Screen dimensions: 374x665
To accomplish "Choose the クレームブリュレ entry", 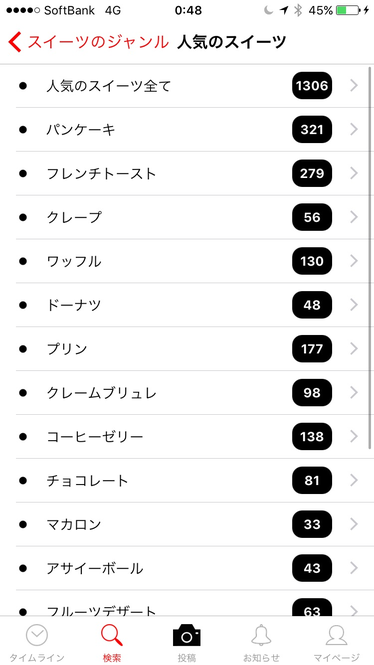I will point(187,393).
